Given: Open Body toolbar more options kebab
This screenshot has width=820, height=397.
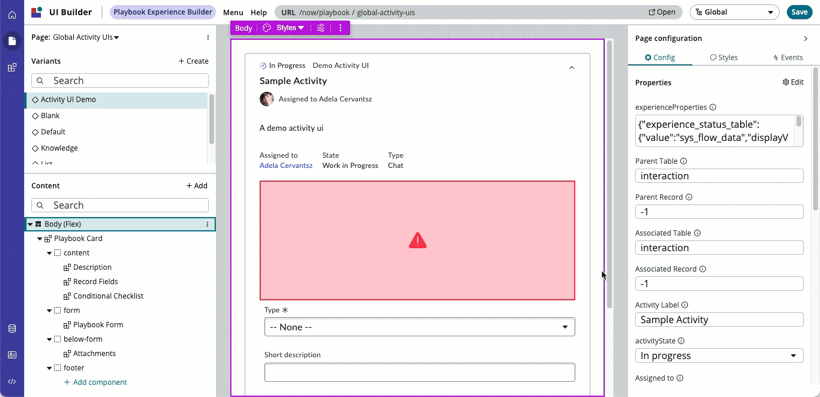Looking at the screenshot, I should coord(340,28).
